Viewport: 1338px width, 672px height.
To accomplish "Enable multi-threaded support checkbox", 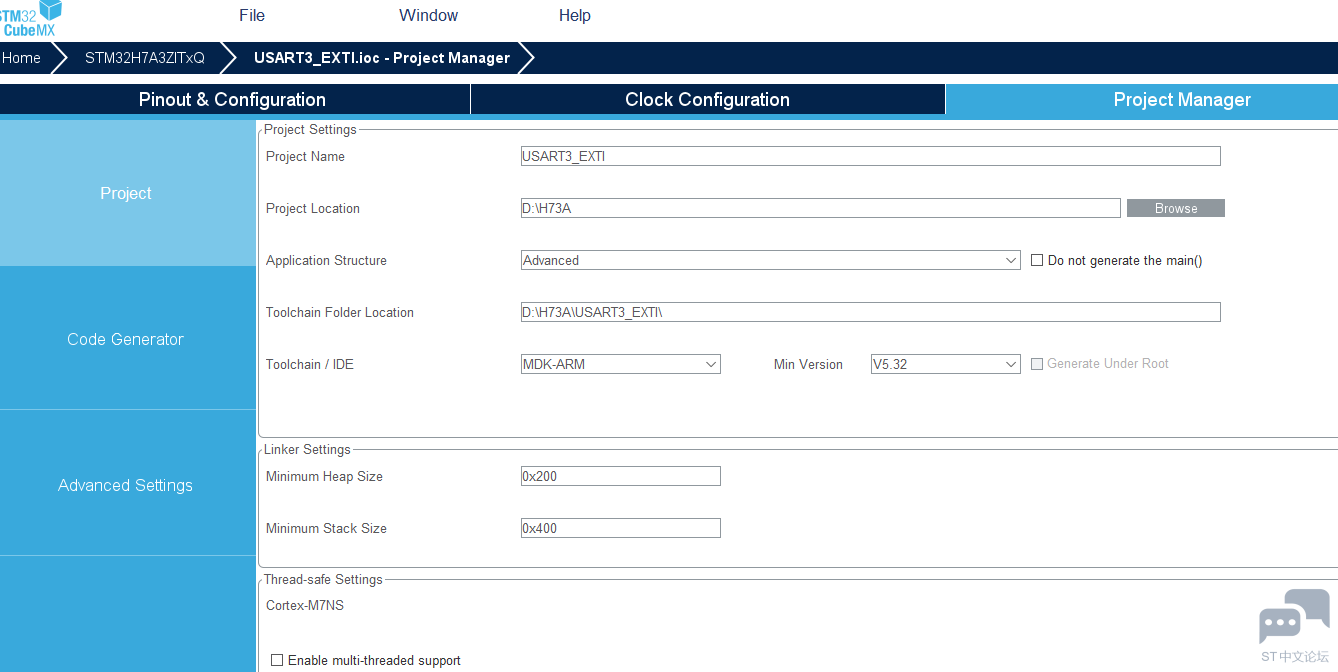I will (x=277, y=660).
